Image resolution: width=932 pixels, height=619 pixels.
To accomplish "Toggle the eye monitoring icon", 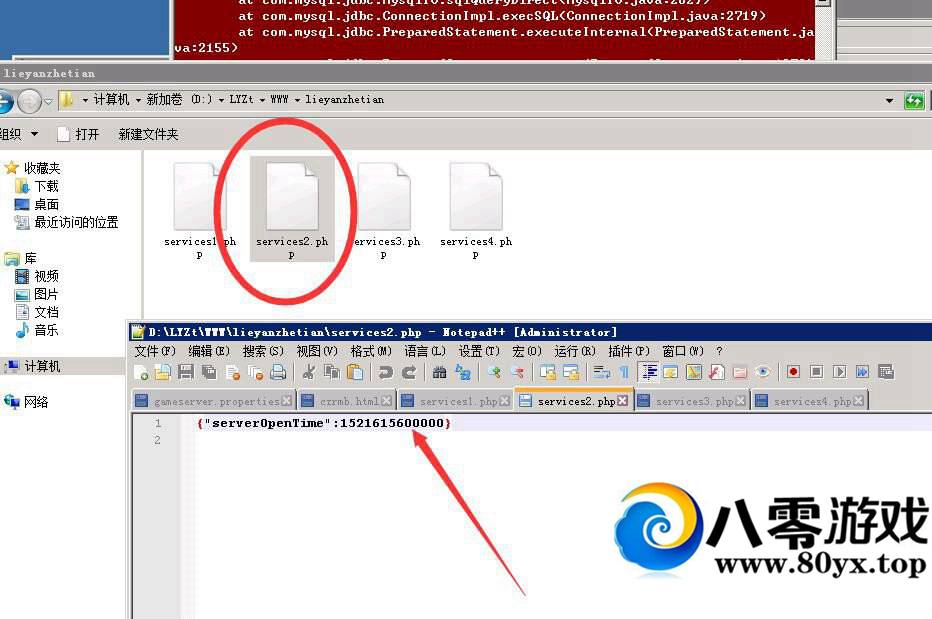I will pos(763,372).
